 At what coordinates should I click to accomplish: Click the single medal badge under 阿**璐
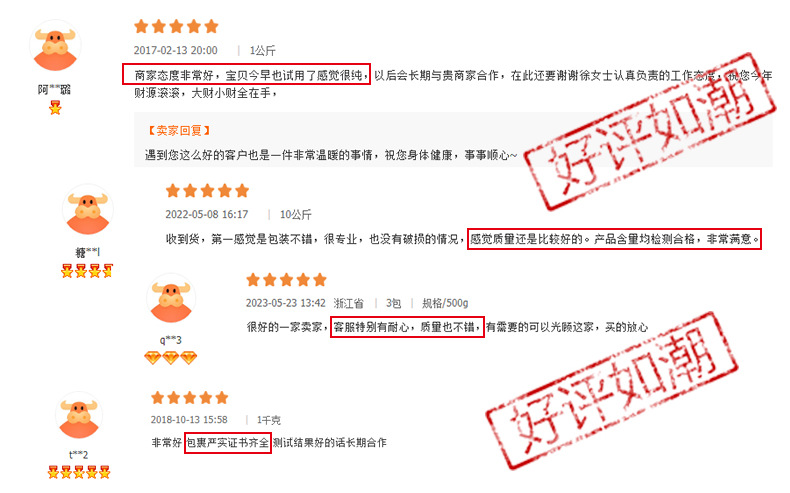click(55, 108)
